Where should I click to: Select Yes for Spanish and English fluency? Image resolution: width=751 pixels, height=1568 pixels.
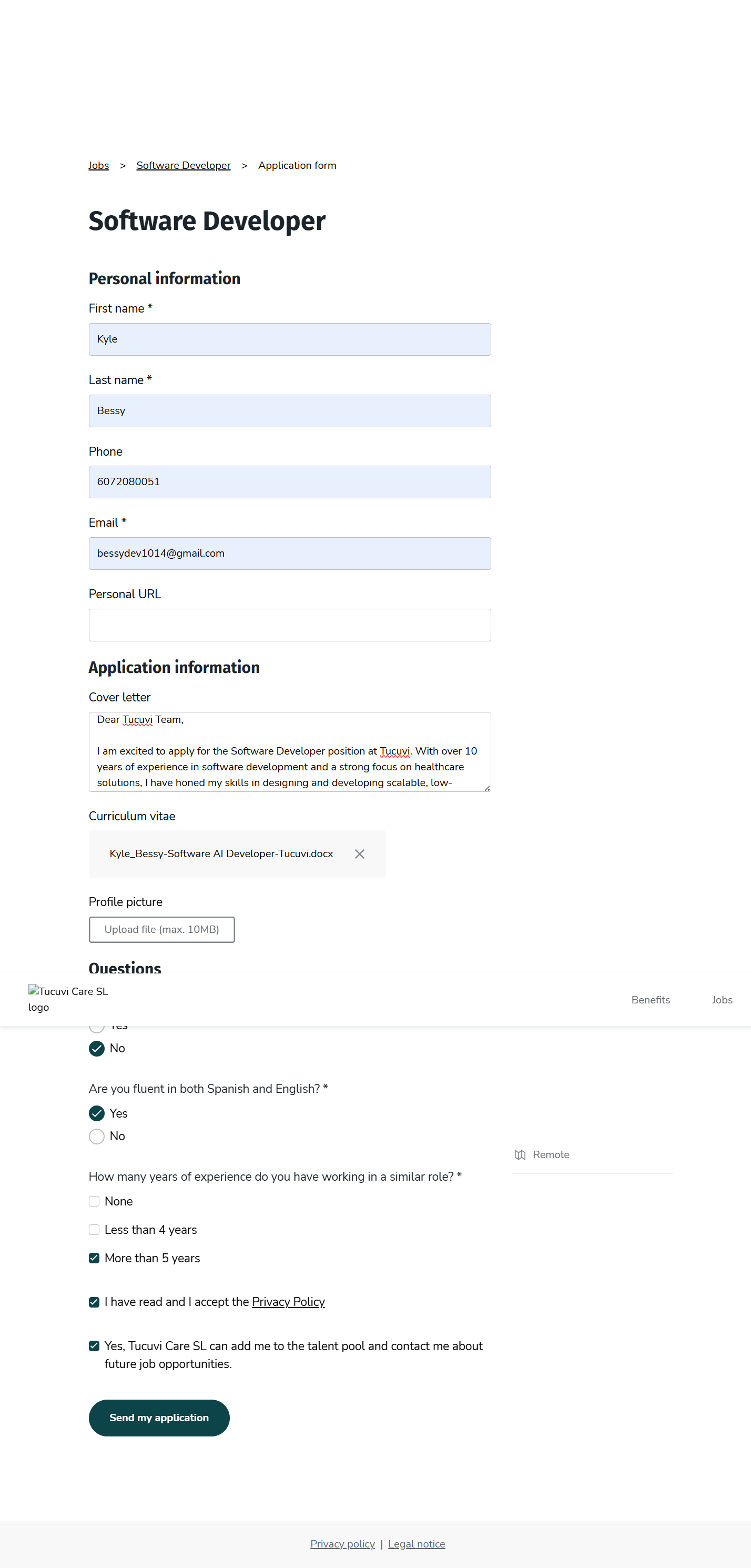pyautogui.click(x=97, y=1113)
